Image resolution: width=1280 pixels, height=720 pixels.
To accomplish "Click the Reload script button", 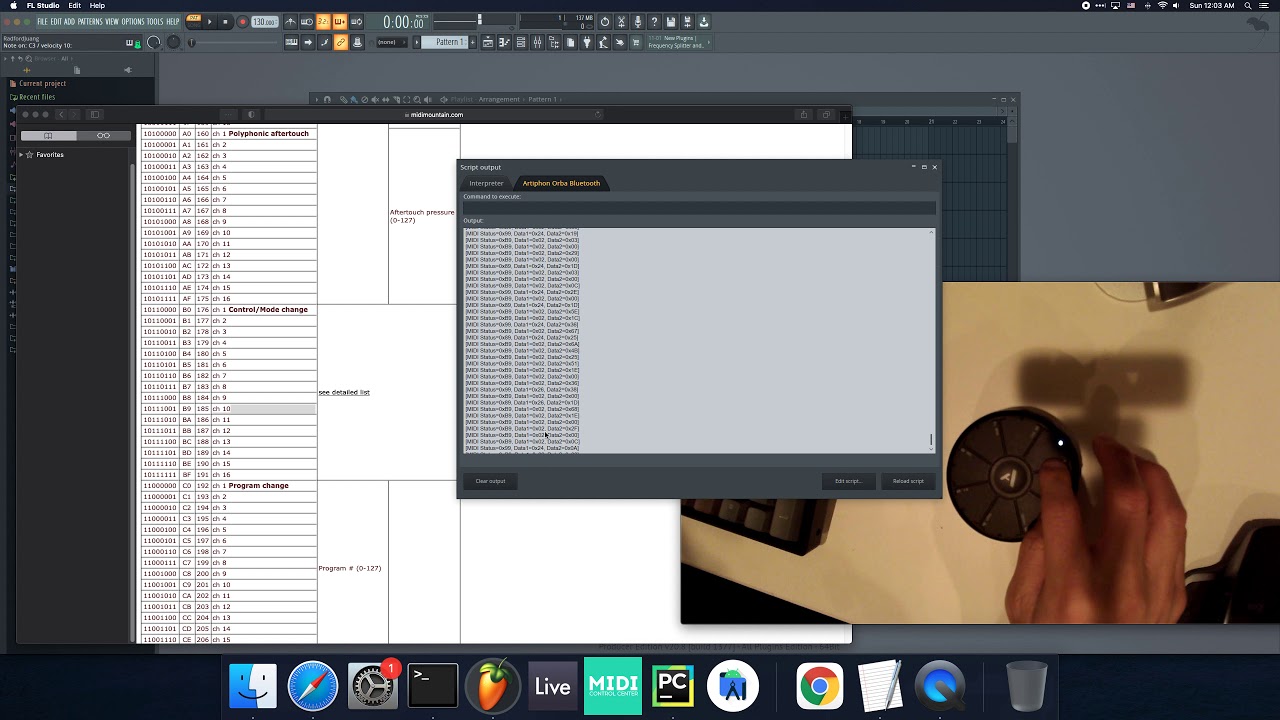I will tap(908, 481).
